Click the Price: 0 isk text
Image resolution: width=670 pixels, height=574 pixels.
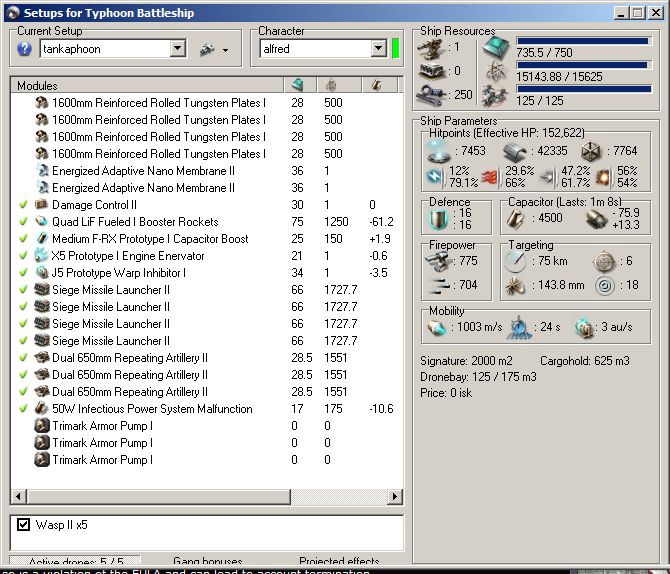[446, 393]
